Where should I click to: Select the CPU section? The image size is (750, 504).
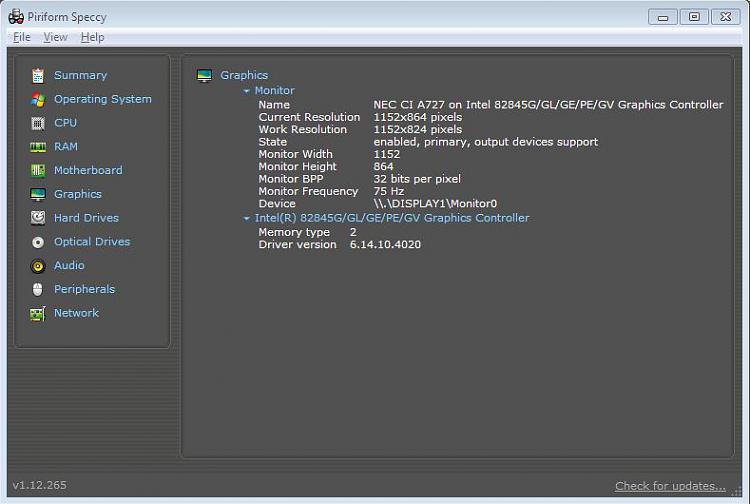[66, 123]
